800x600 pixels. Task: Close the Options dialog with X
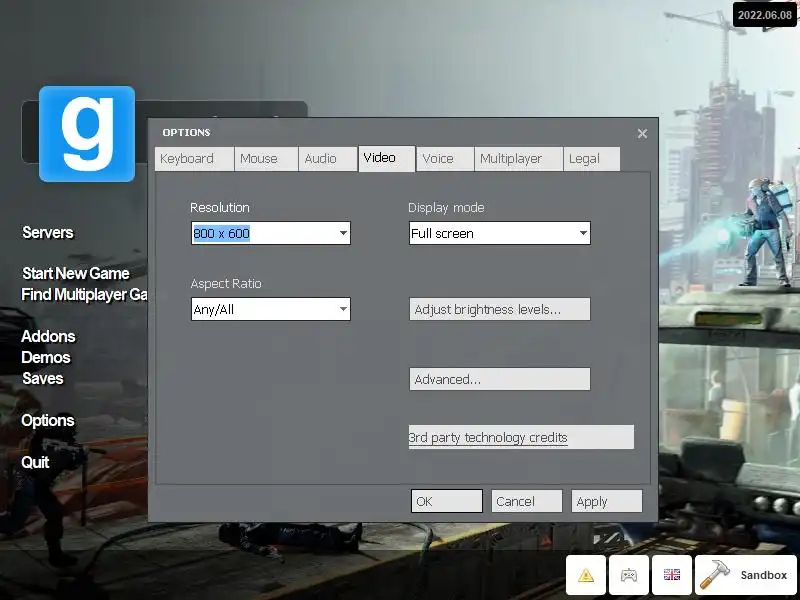pos(642,134)
